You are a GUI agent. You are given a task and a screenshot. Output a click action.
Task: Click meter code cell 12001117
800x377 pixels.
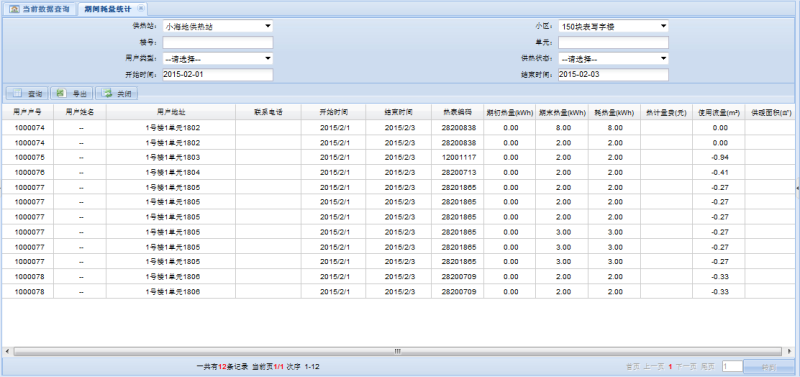458,157
